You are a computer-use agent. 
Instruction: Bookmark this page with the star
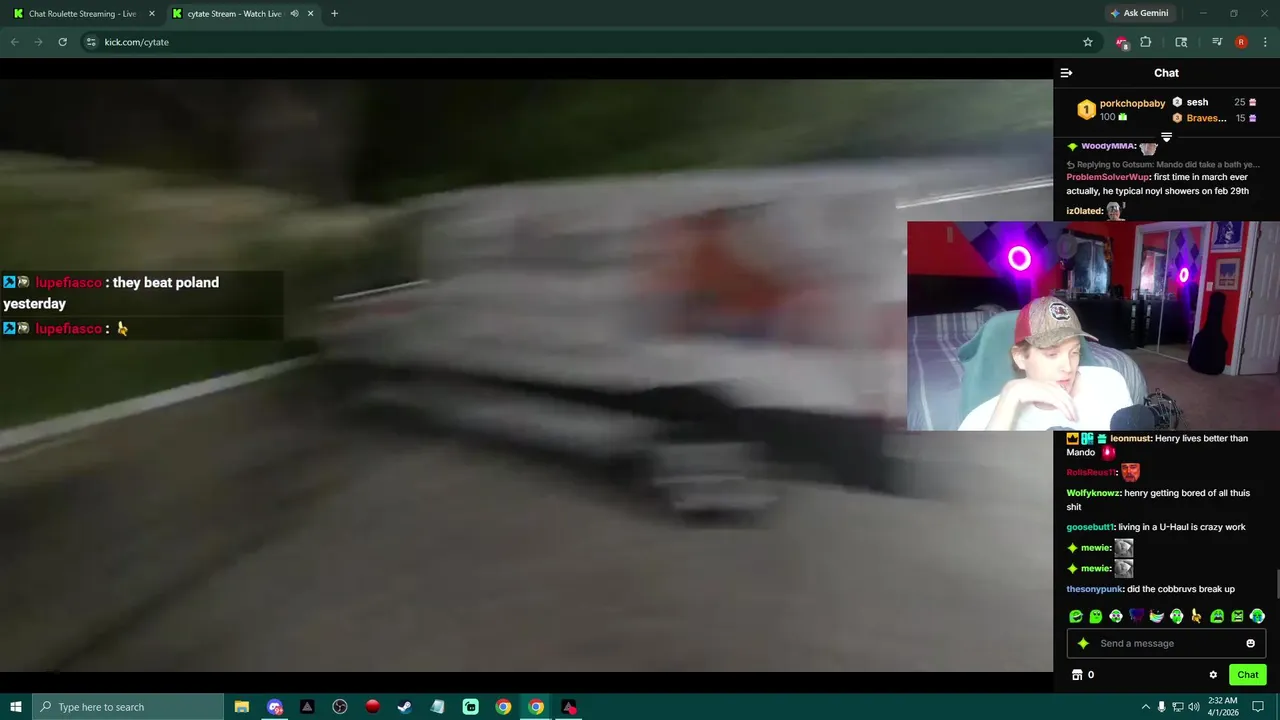1088,42
